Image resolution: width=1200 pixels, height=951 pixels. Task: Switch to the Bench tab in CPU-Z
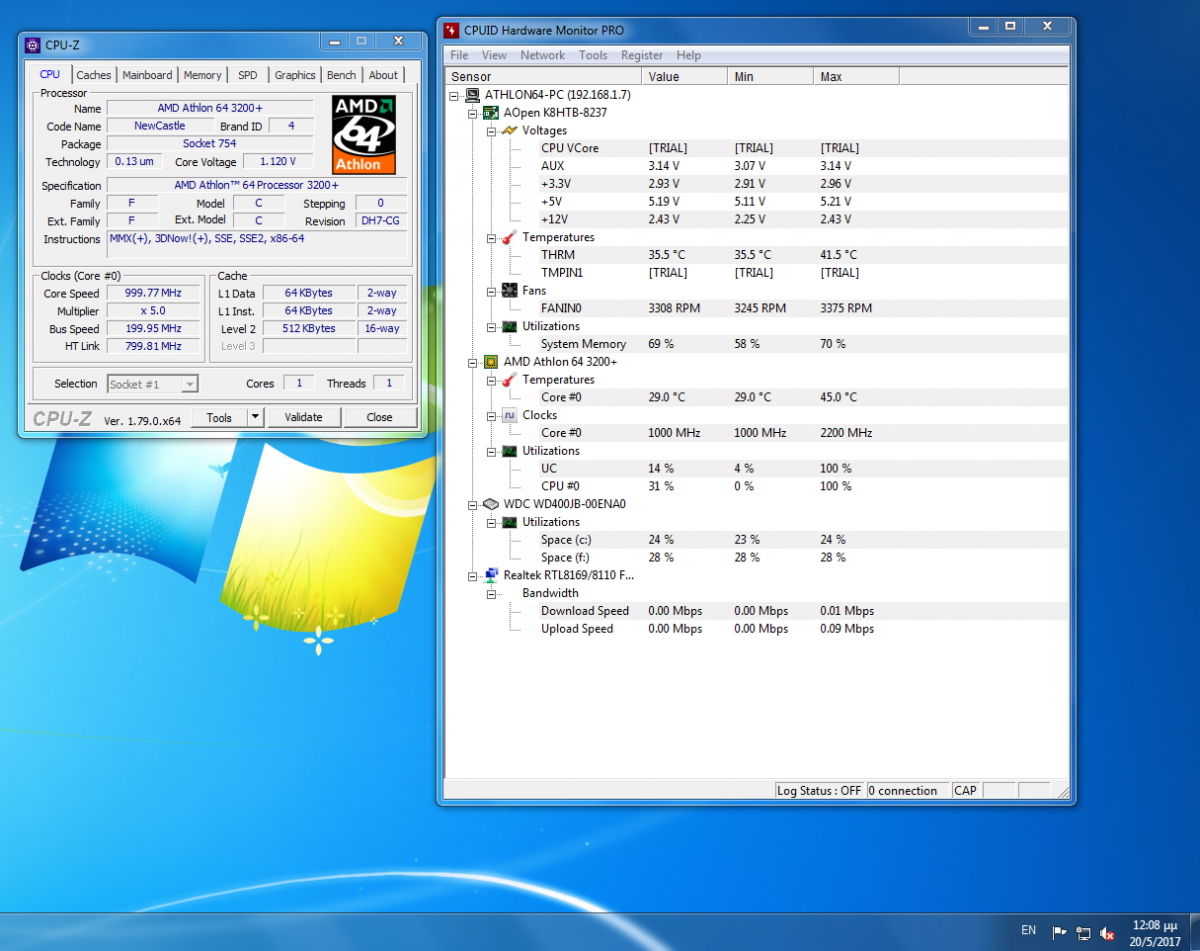coord(342,75)
